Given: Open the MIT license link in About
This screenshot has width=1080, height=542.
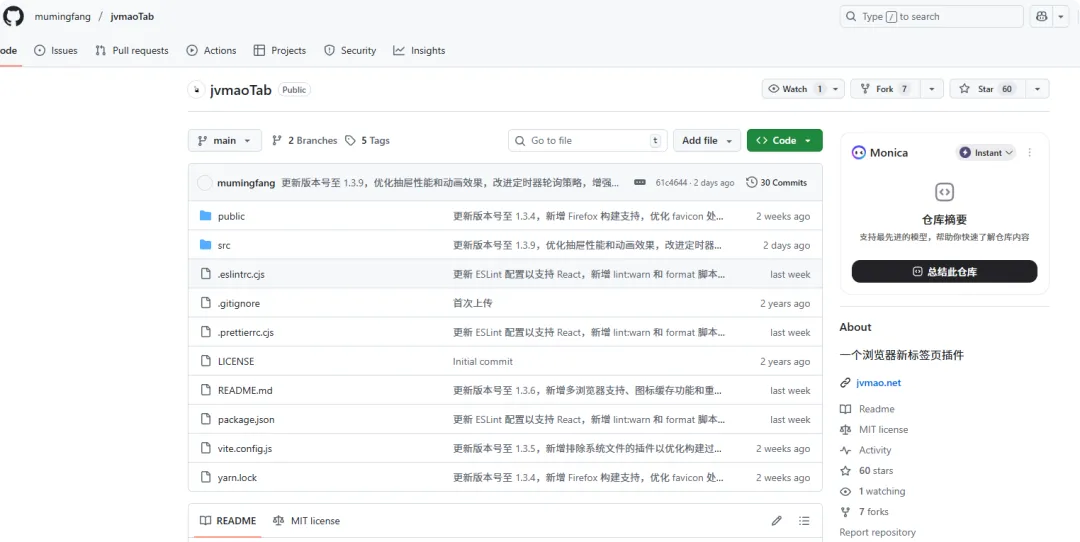Looking at the screenshot, I should [x=883, y=430].
